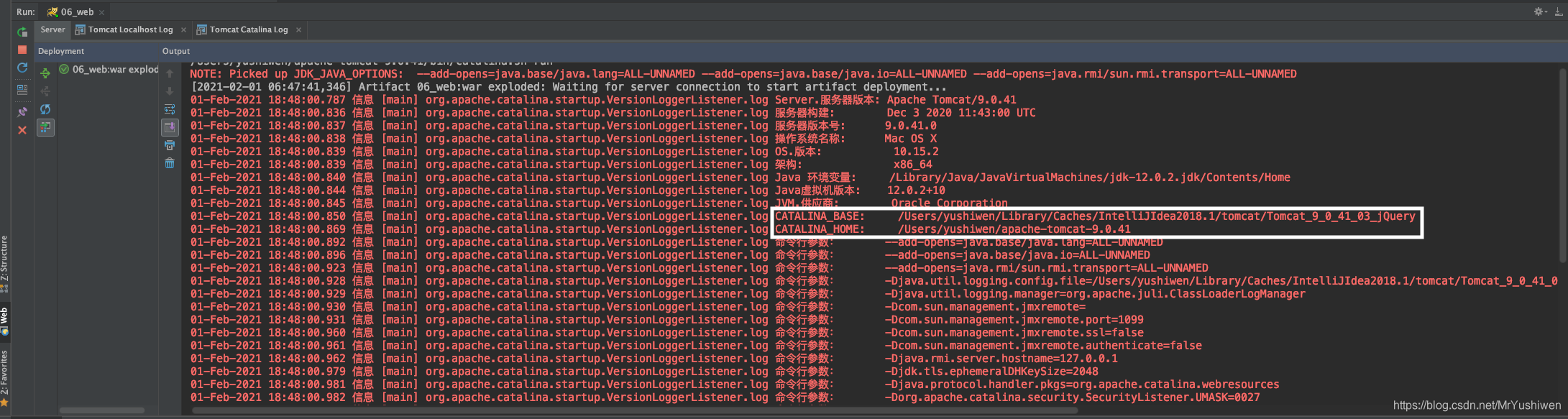Clear all console output with trash icon
This screenshot has height=419, width=1568.
(170, 163)
